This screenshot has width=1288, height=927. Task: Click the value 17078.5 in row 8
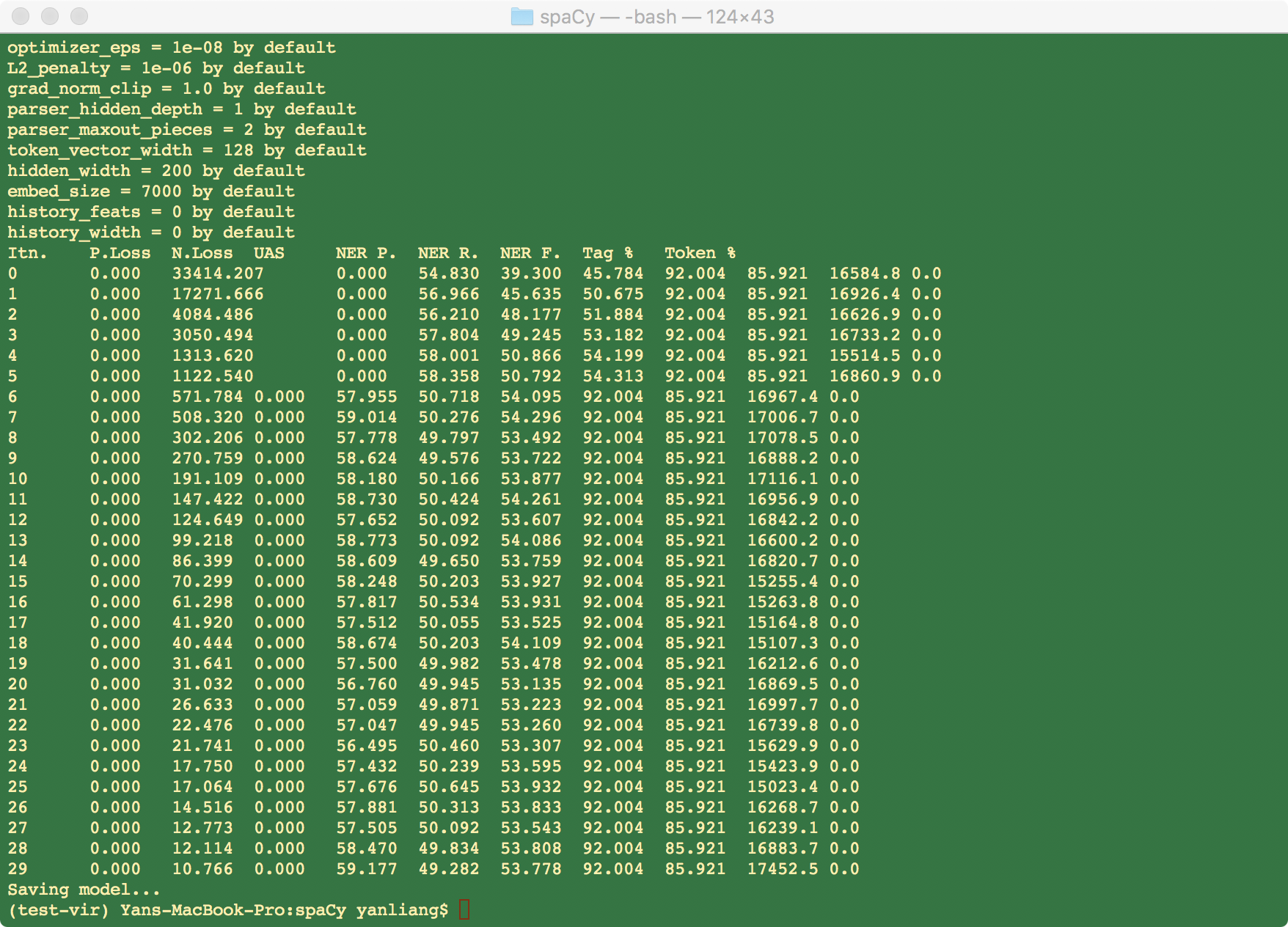pos(783,438)
